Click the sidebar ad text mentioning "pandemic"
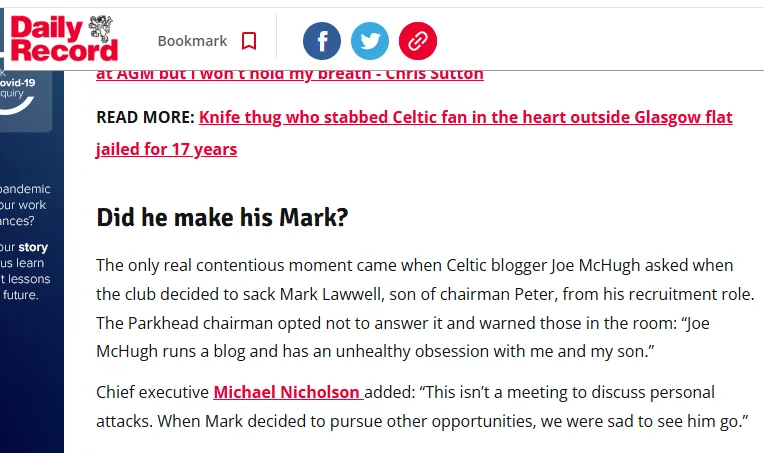This screenshot has width=764, height=453. pos(26,189)
